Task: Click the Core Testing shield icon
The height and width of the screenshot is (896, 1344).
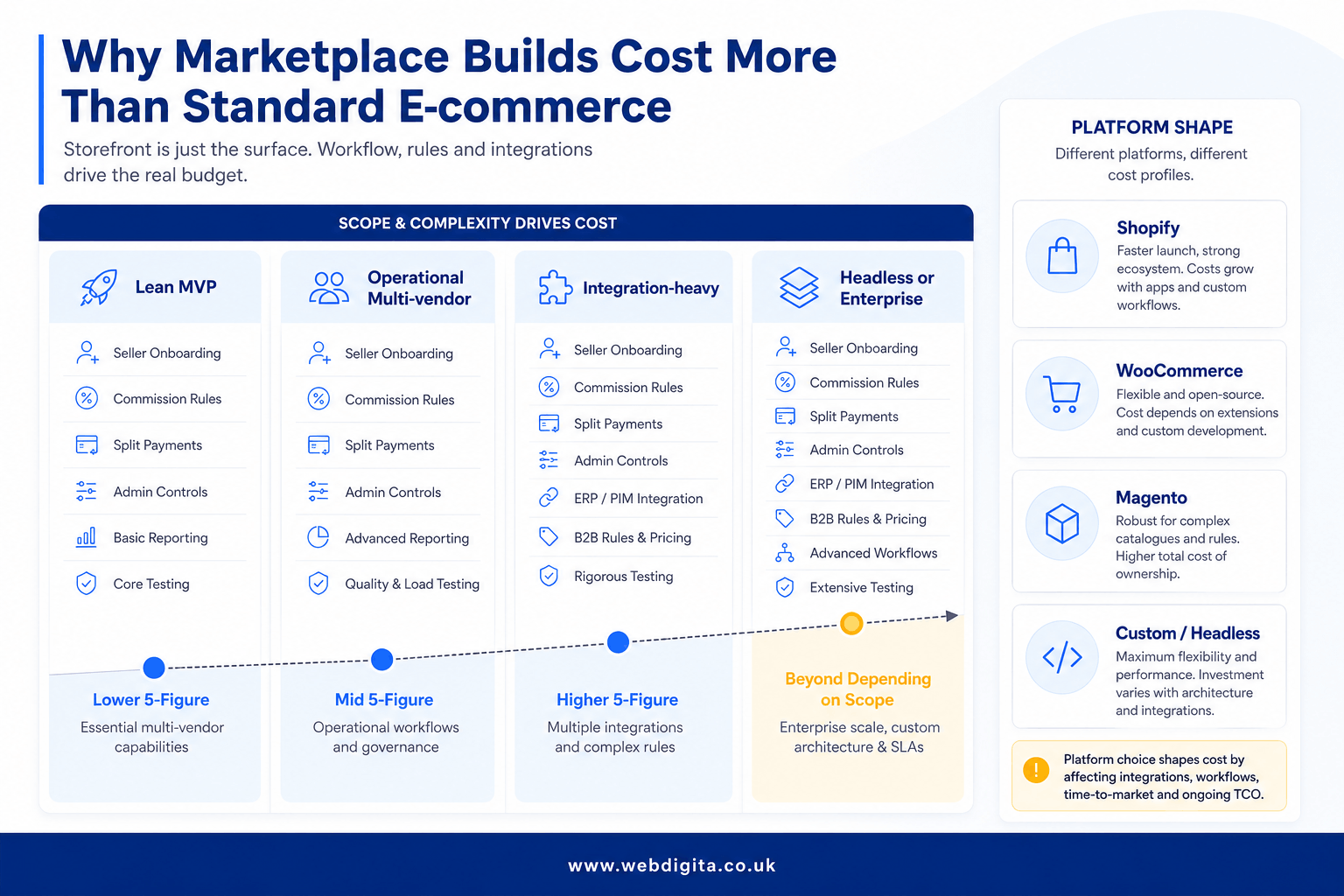Action: pyautogui.click(x=86, y=584)
